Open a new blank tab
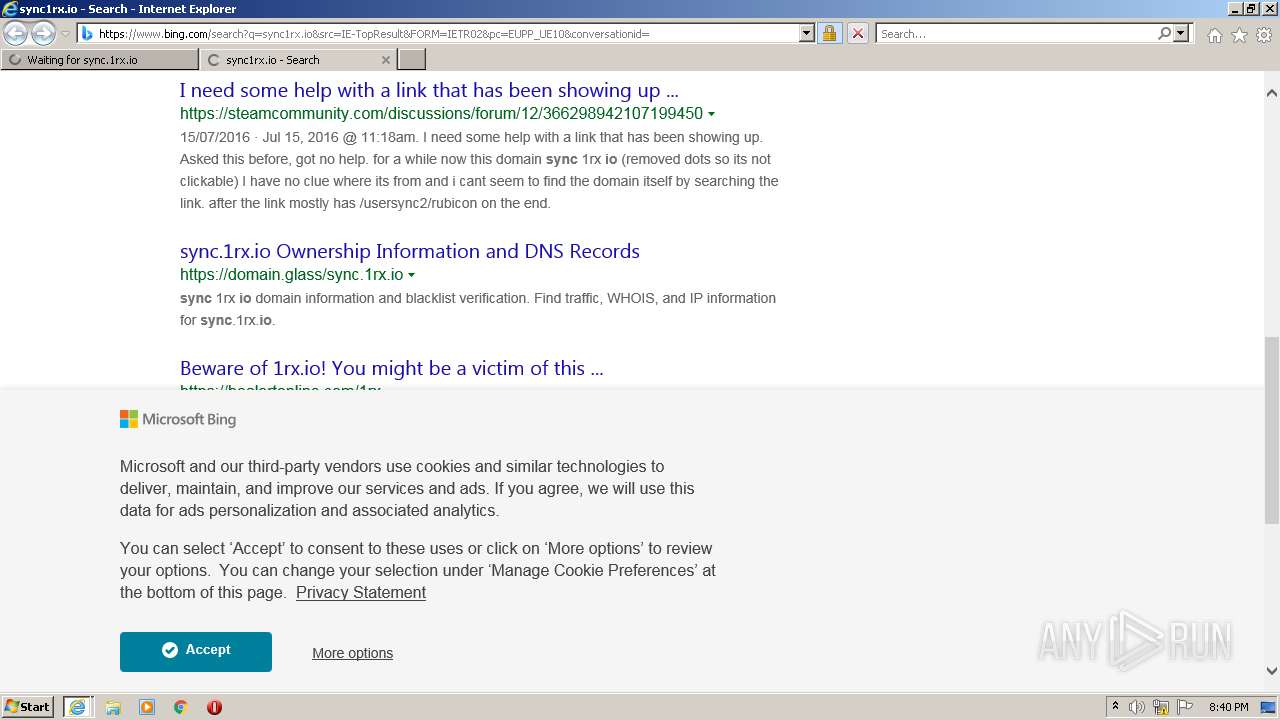 click(x=412, y=60)
